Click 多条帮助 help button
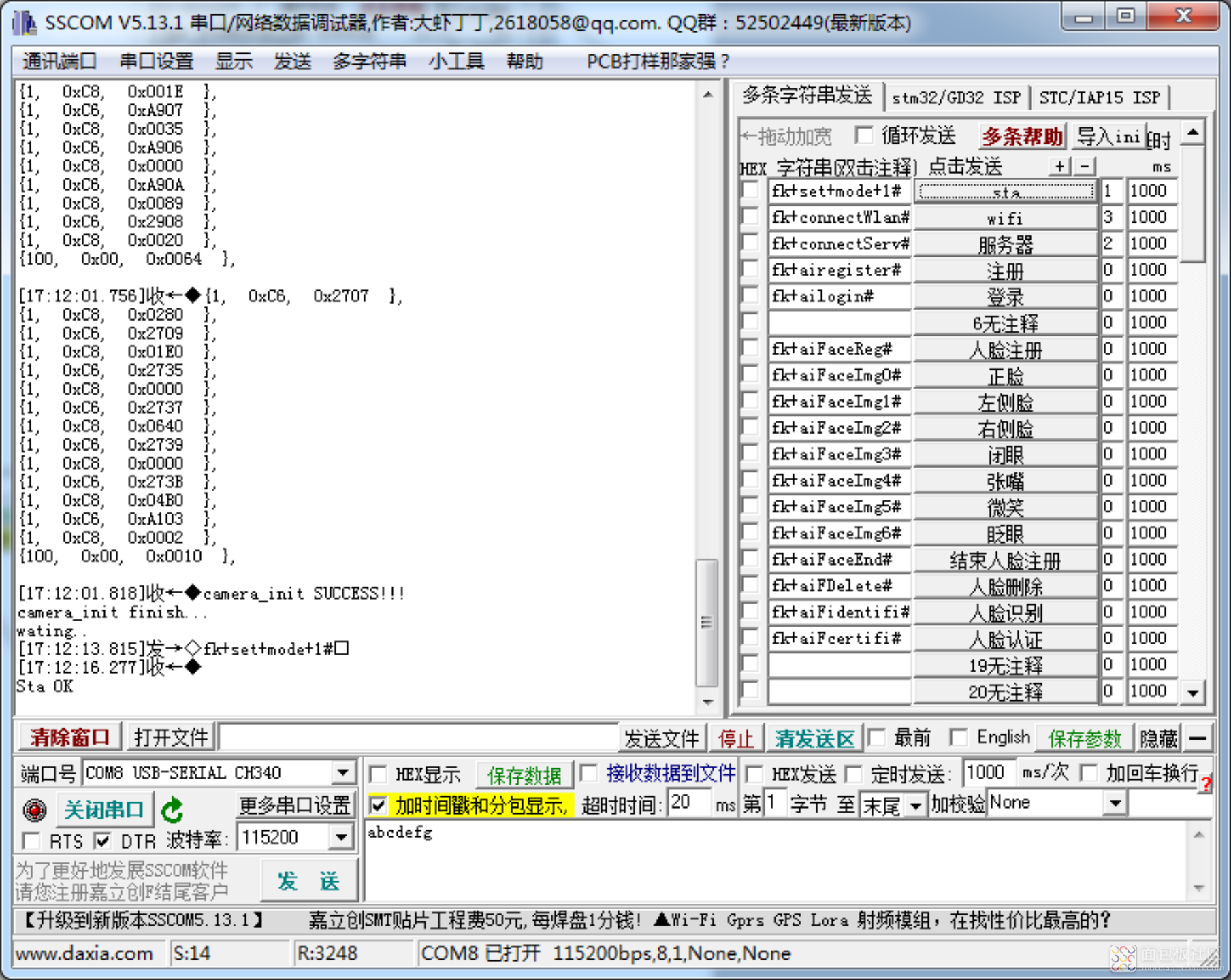The height and width of the screenshot is (980, 1231). [x=1023, y=136]
